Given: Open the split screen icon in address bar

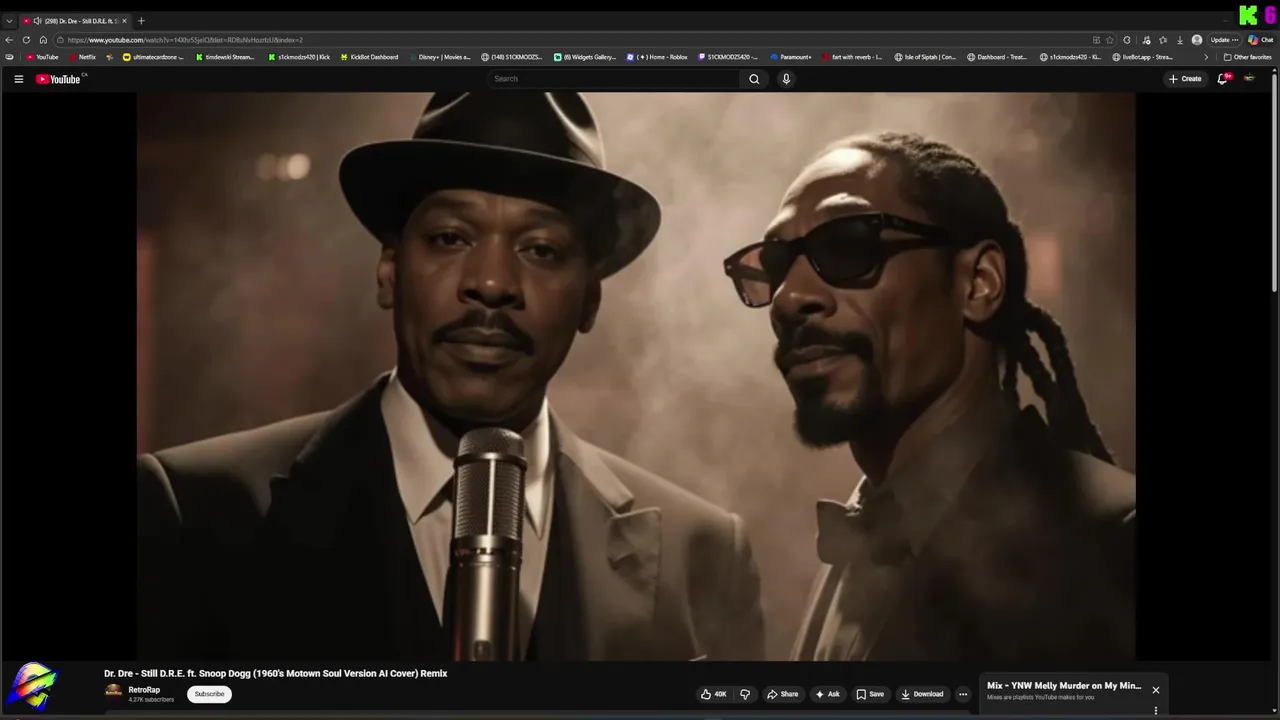Looking at the screenshot, I should click(1096, 40).
